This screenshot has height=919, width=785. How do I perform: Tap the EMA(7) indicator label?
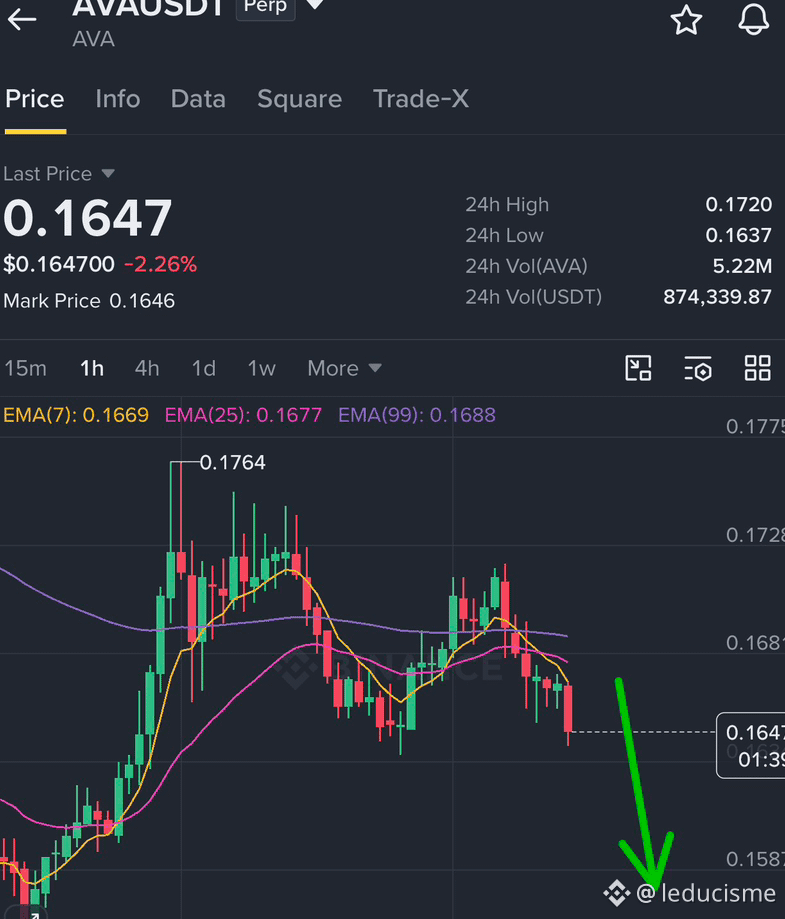click(x=76, y=415)
